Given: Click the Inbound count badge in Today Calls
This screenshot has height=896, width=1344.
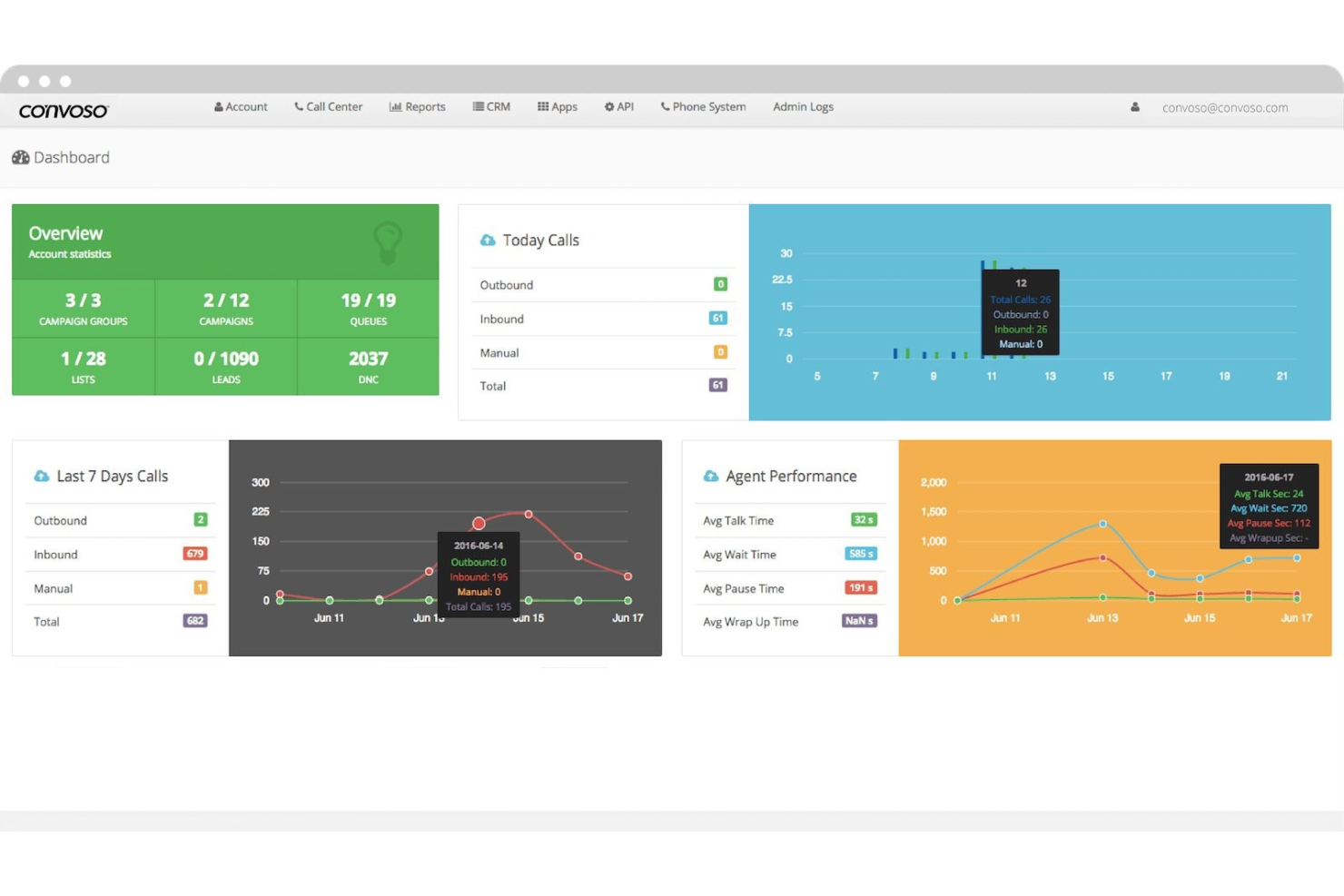Looking at the screenshot, I should [717, 319].
